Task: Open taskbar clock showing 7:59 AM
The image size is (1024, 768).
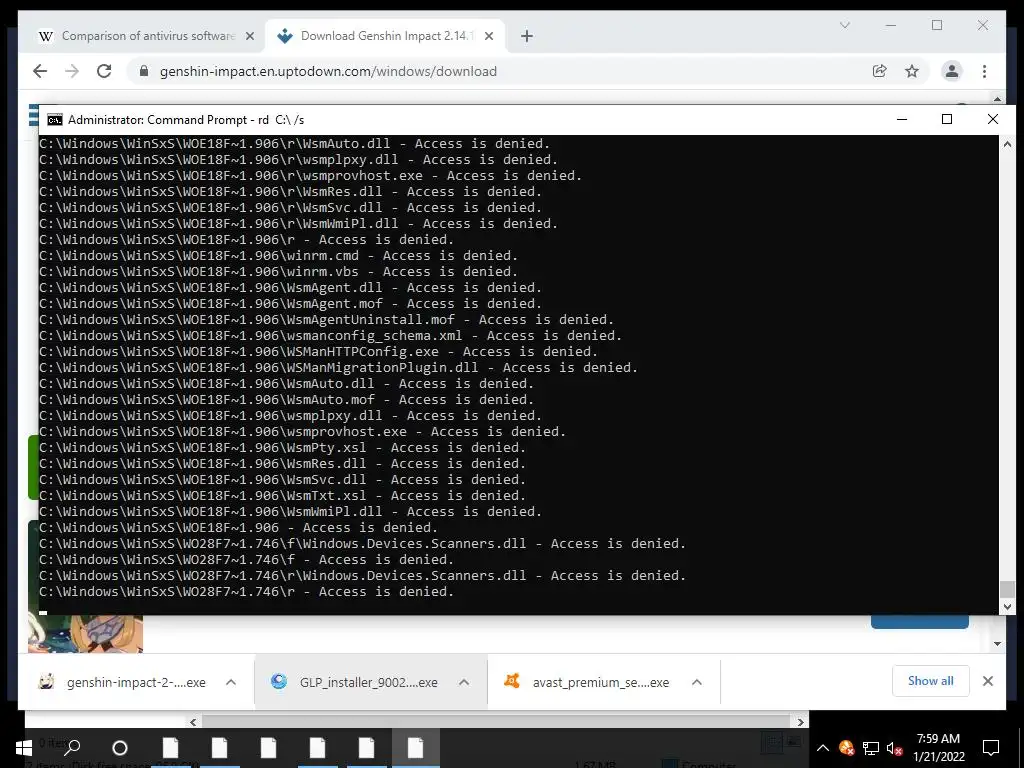Action: click(x=938, y=748)
